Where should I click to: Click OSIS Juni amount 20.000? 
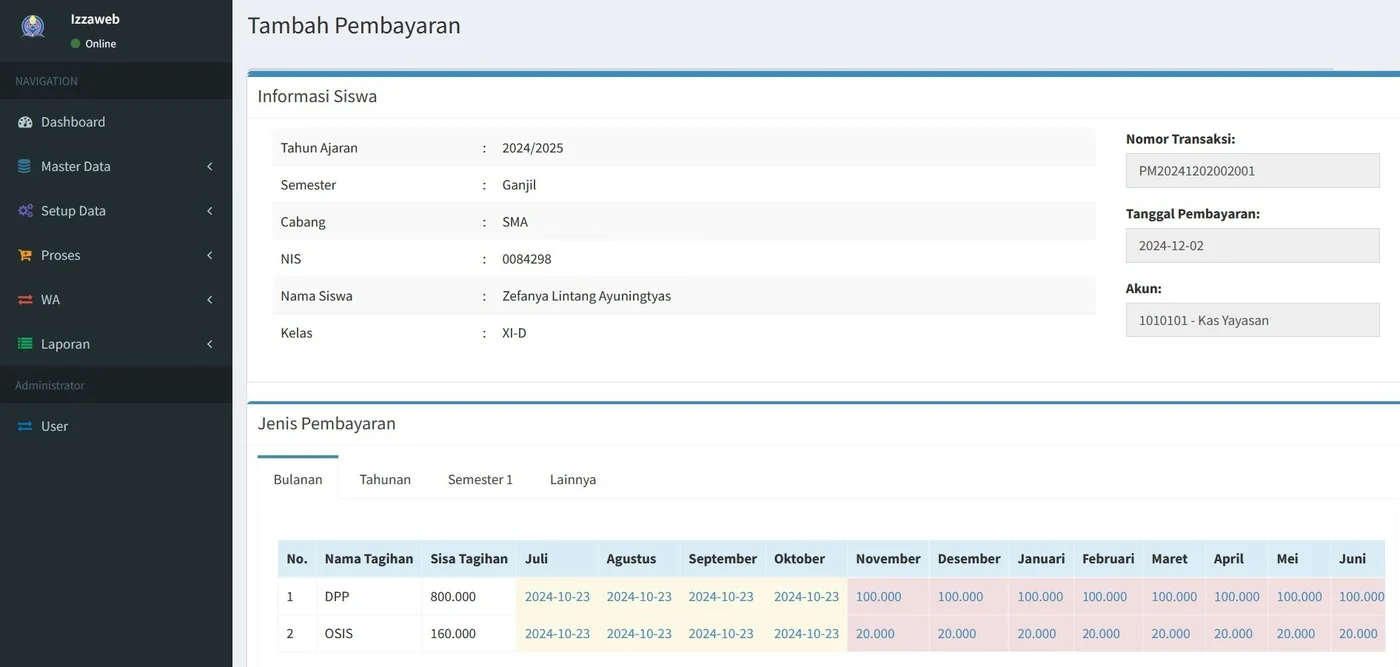[x=1358, y=634]
